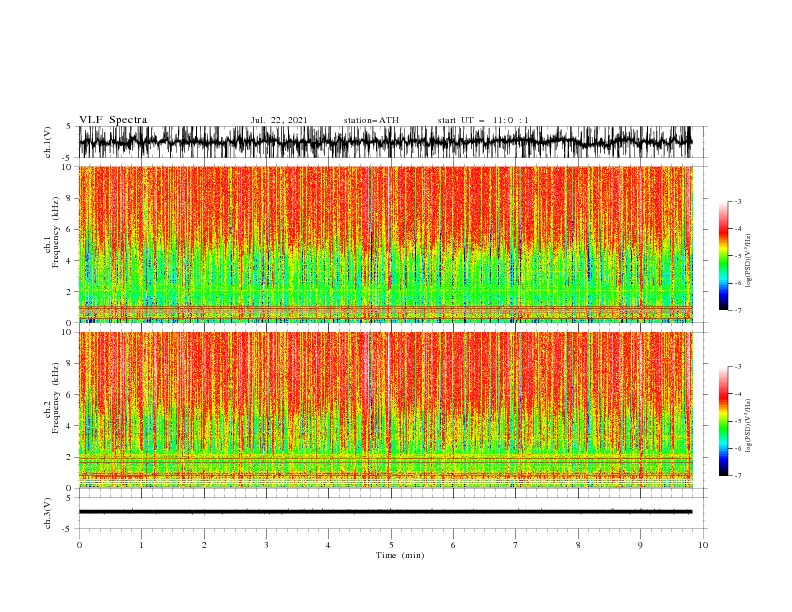Click the time axis tick label '7'
Screen dimensions: 792x612
point(516,545)
